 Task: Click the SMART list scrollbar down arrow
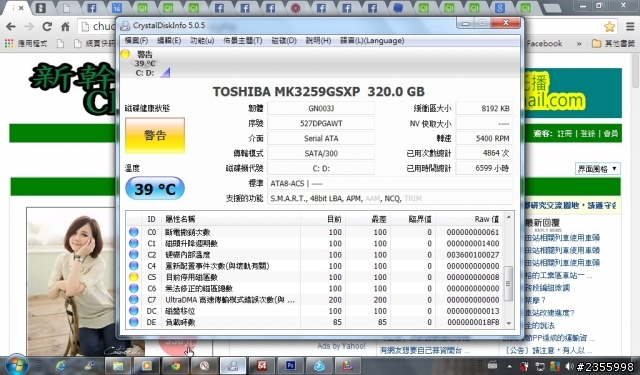point(509,323)
